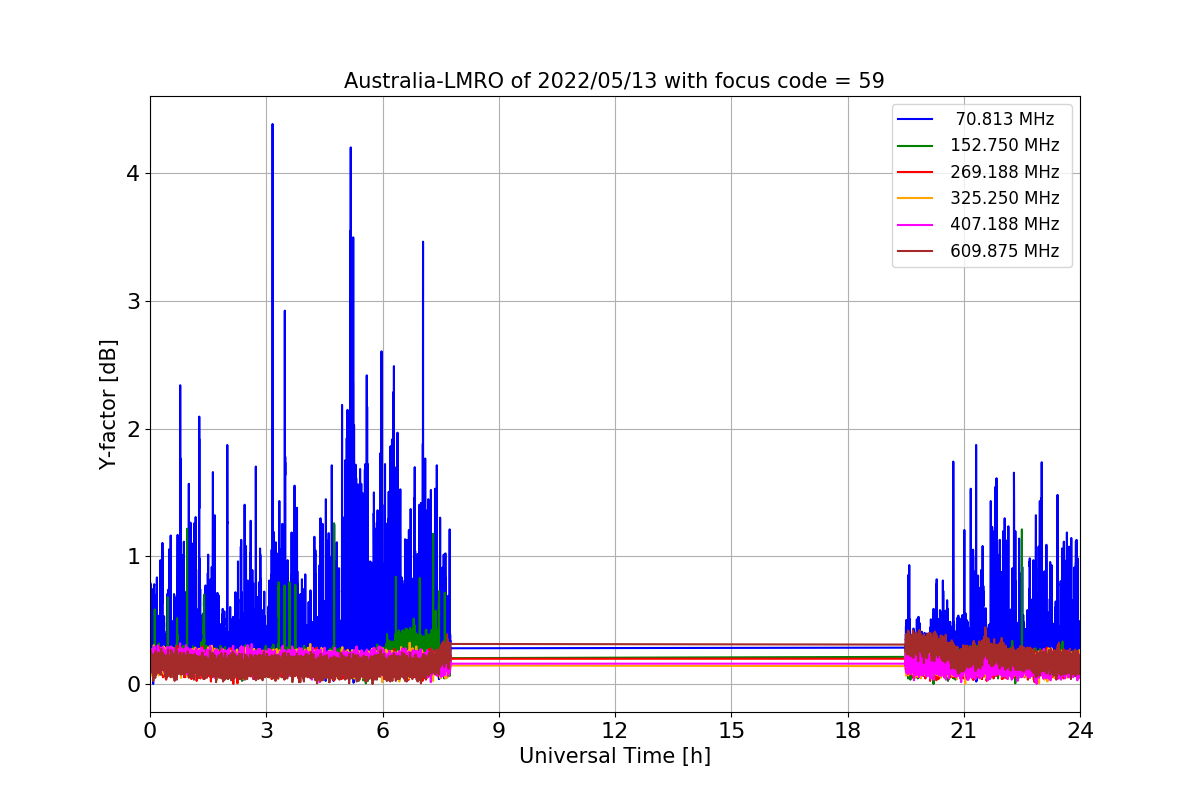Viewport: 1200px width, 800px height.
Task: Select the 325.250 MHz legend label
Action: click(1005, 198)
